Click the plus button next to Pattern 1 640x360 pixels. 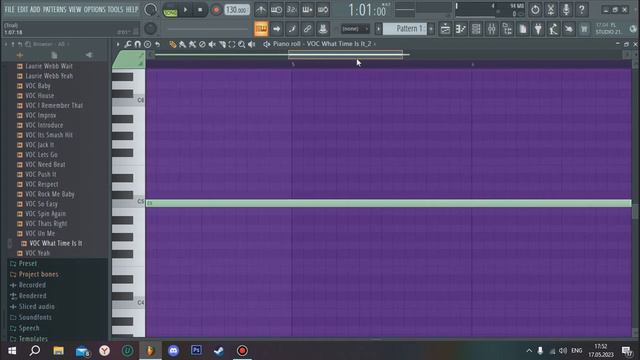[x=431, y=29]
